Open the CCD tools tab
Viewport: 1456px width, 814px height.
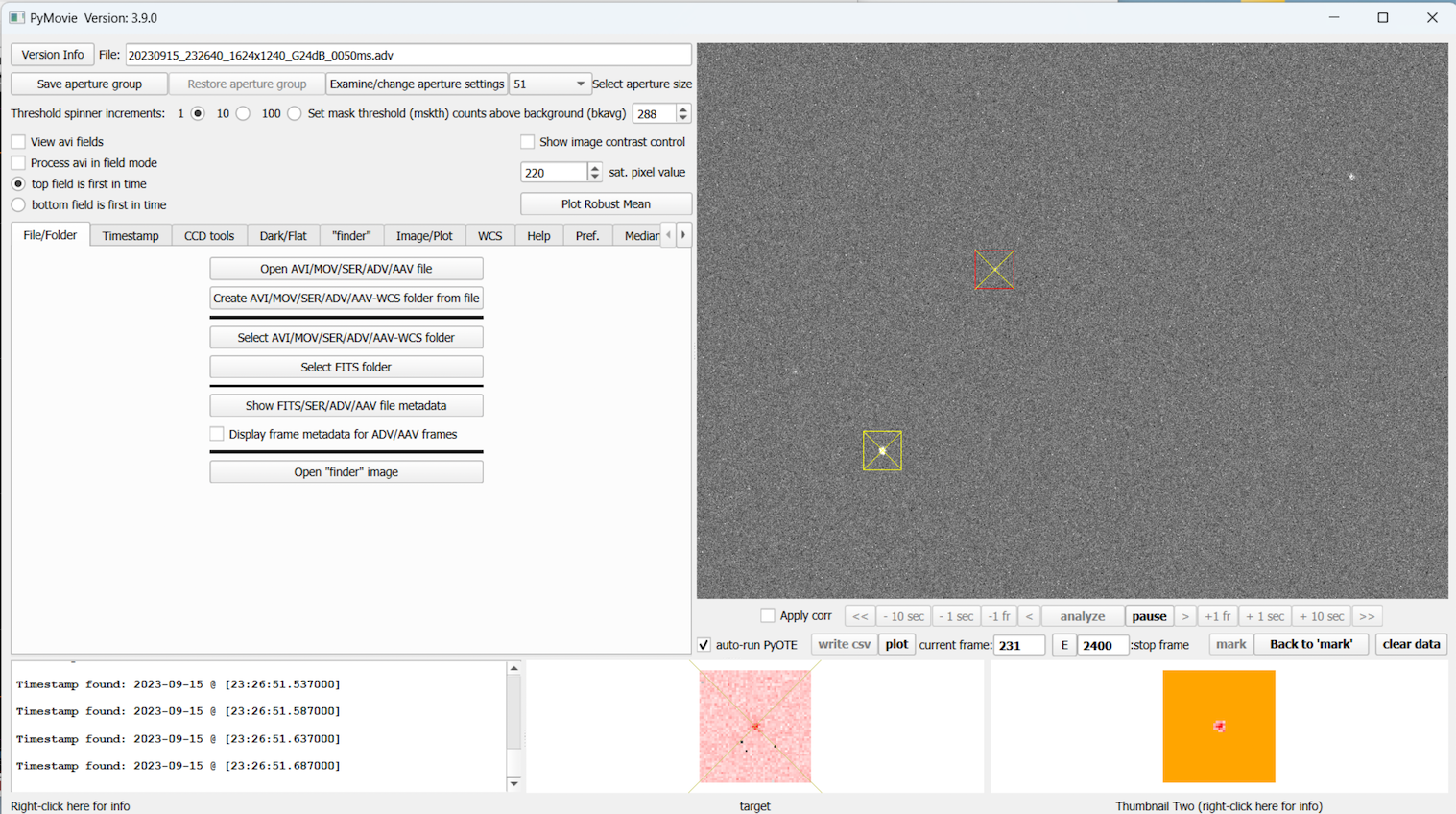[x=209, y=236]
